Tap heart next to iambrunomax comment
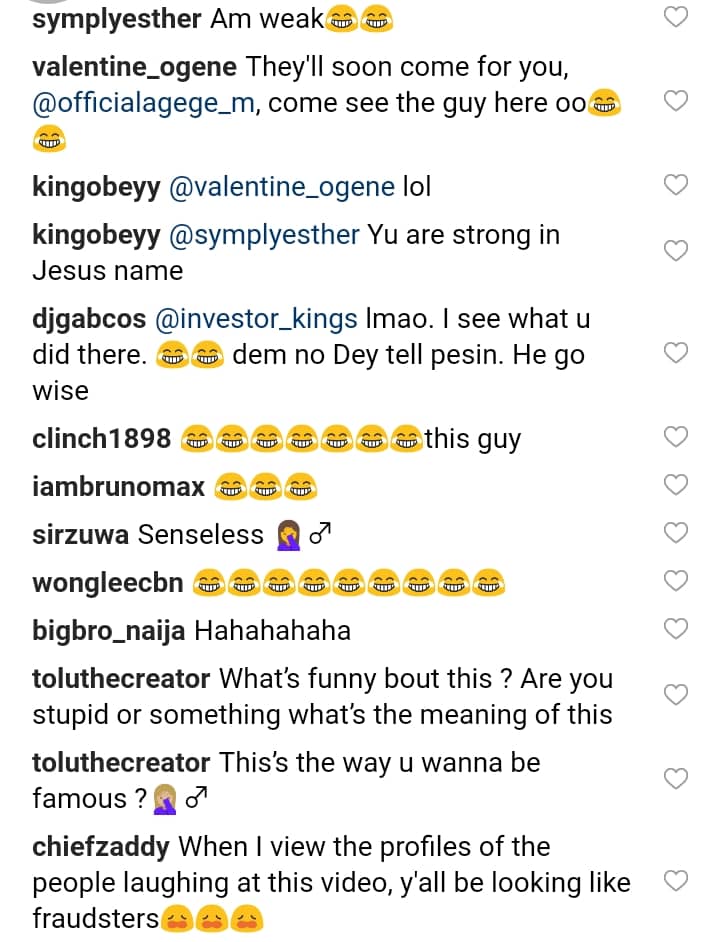Image resolution: width=720 pixels, height=942 pixels. (677, 485)
